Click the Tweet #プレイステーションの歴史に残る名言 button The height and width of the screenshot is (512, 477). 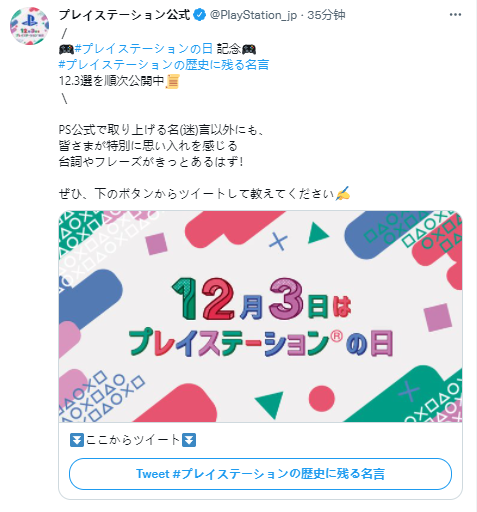pos(260,474)
